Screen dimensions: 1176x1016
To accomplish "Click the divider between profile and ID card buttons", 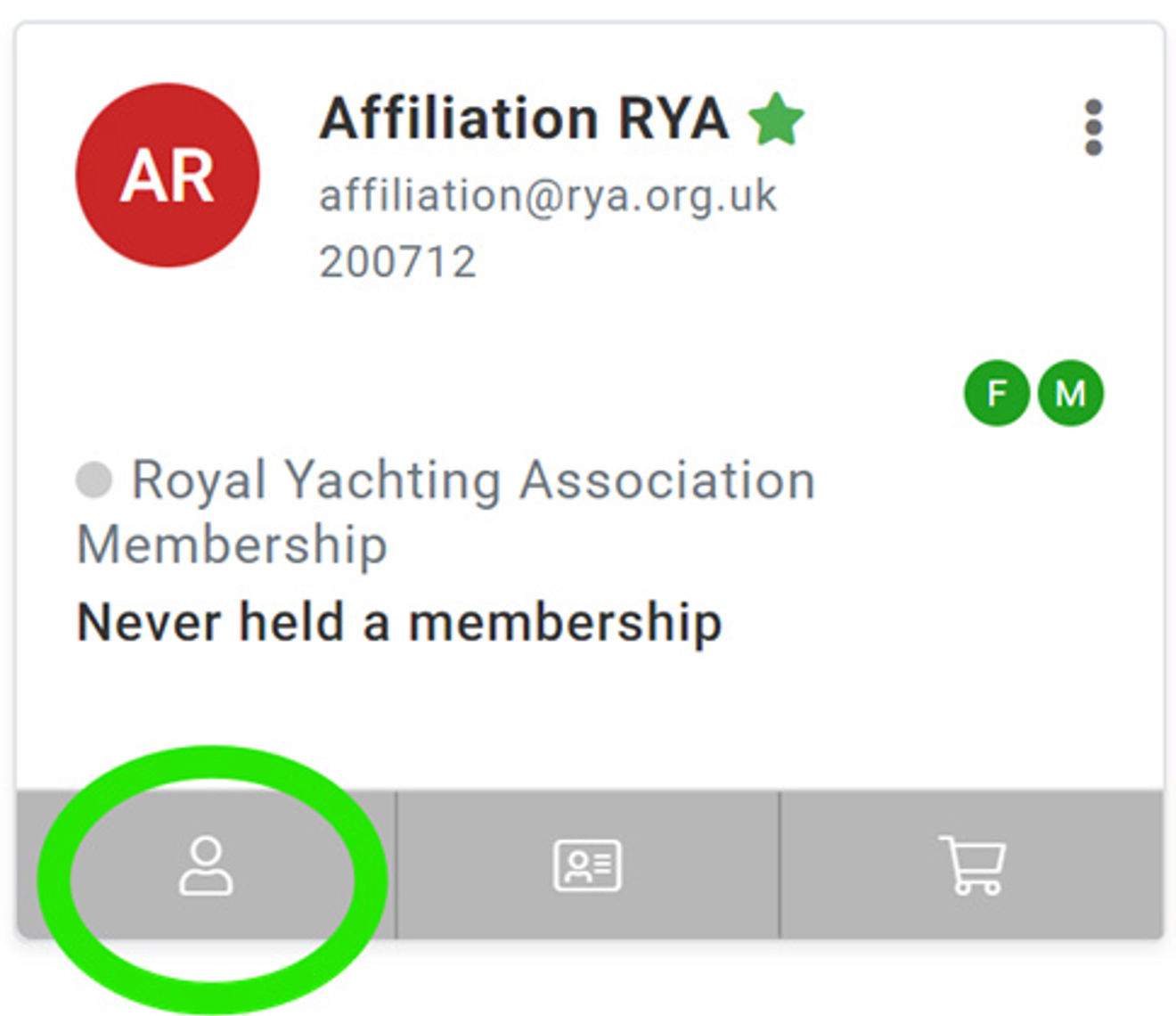I will [x=396, y=864].
